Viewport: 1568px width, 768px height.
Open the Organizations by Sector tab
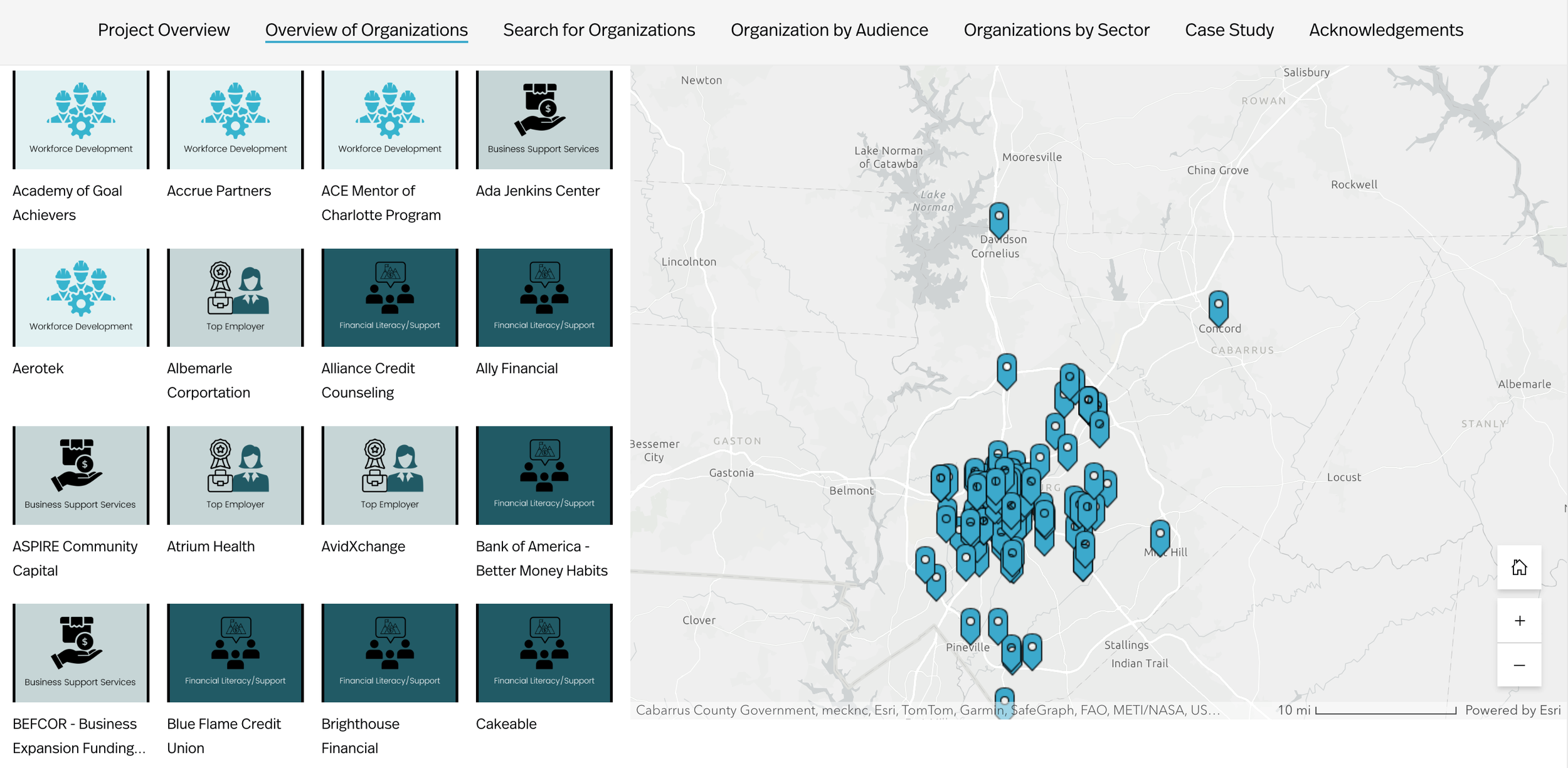(1056, 30)
